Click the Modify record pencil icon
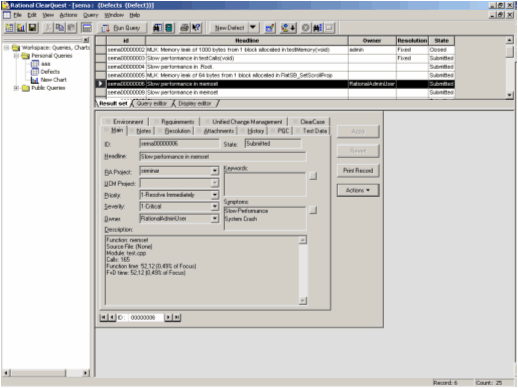The height and width of the screenshot is (388, 518). point(270,28)
